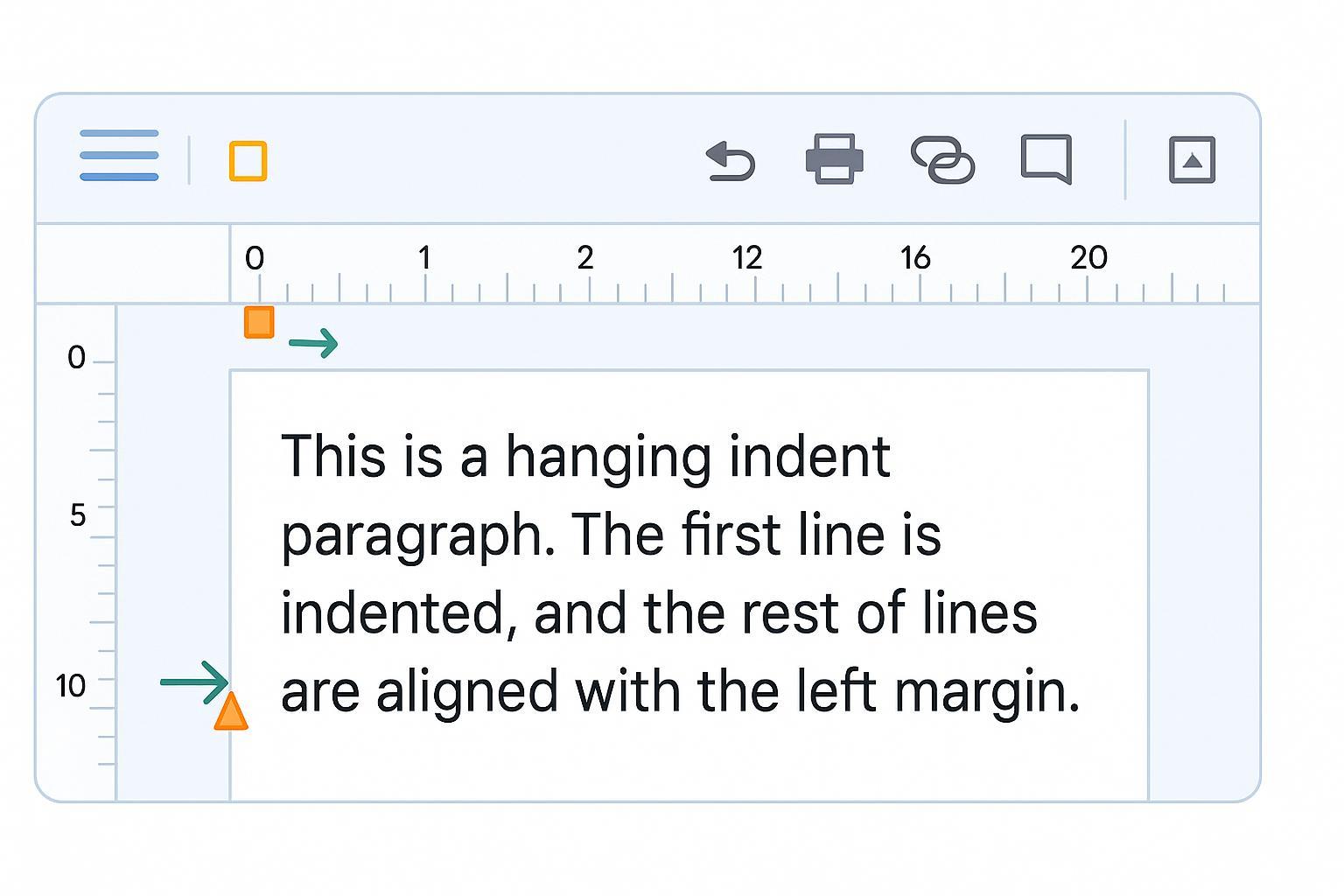Add a comment using the speech bubble icon
1344x896 pixels.
[1046, 158]
